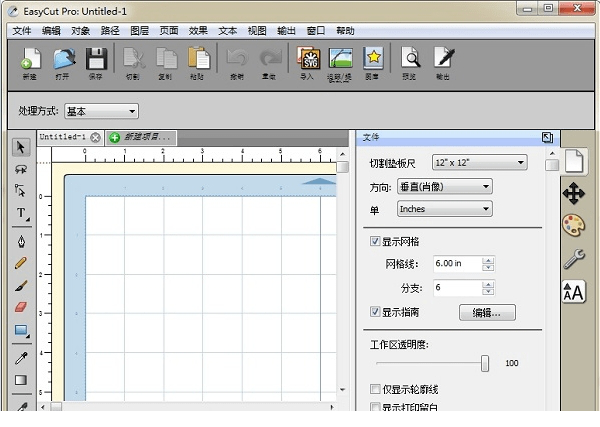Open the 编辑 Edit menu
The width and height of the screenshot is (600, 427).
click(51, 31)
